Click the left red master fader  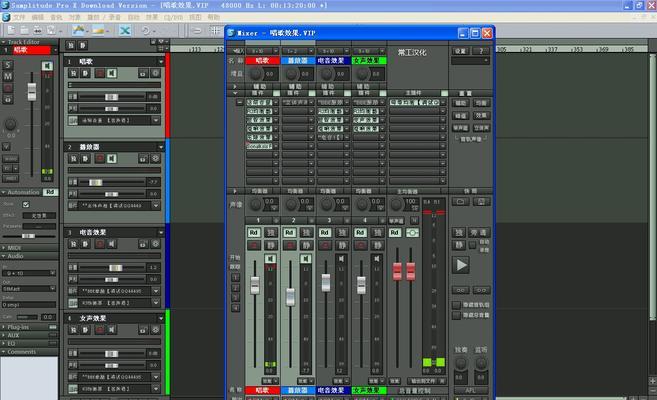[x=397, y=271]
